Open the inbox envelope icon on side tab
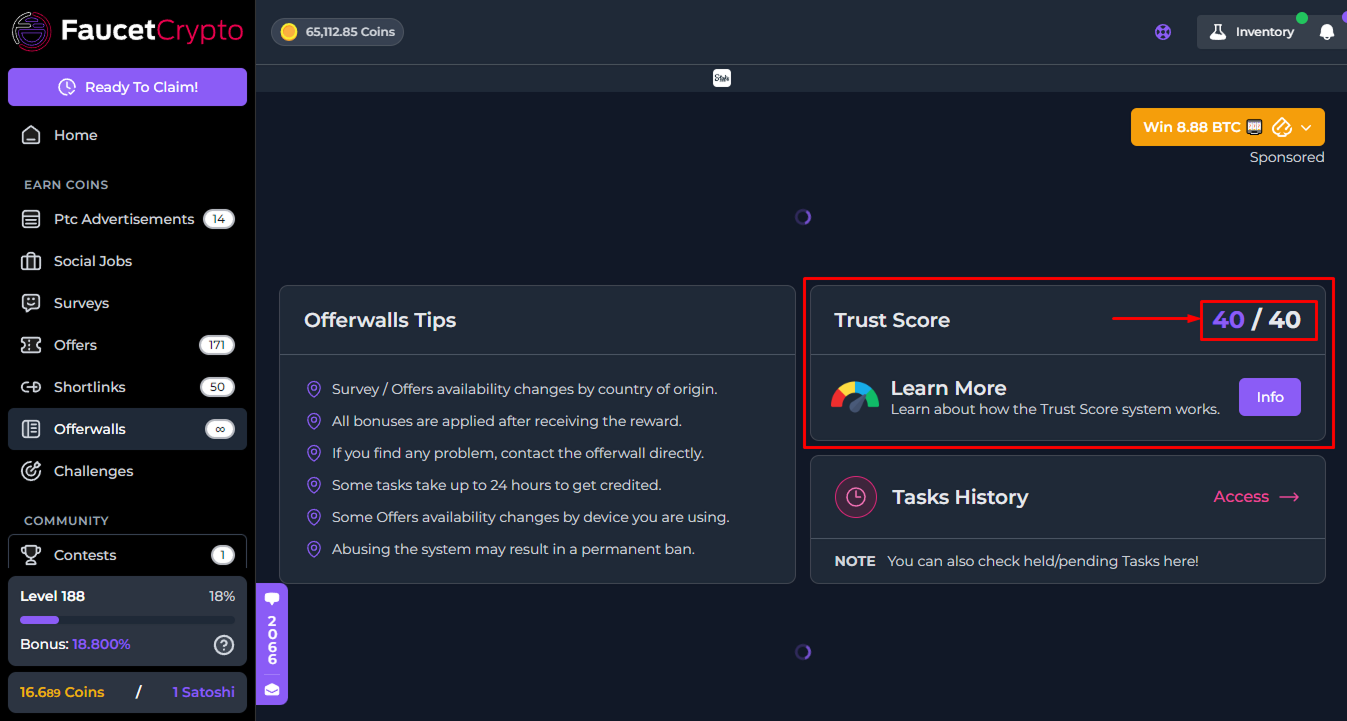This screenshot has height=721, width=1347. point(272,689)
